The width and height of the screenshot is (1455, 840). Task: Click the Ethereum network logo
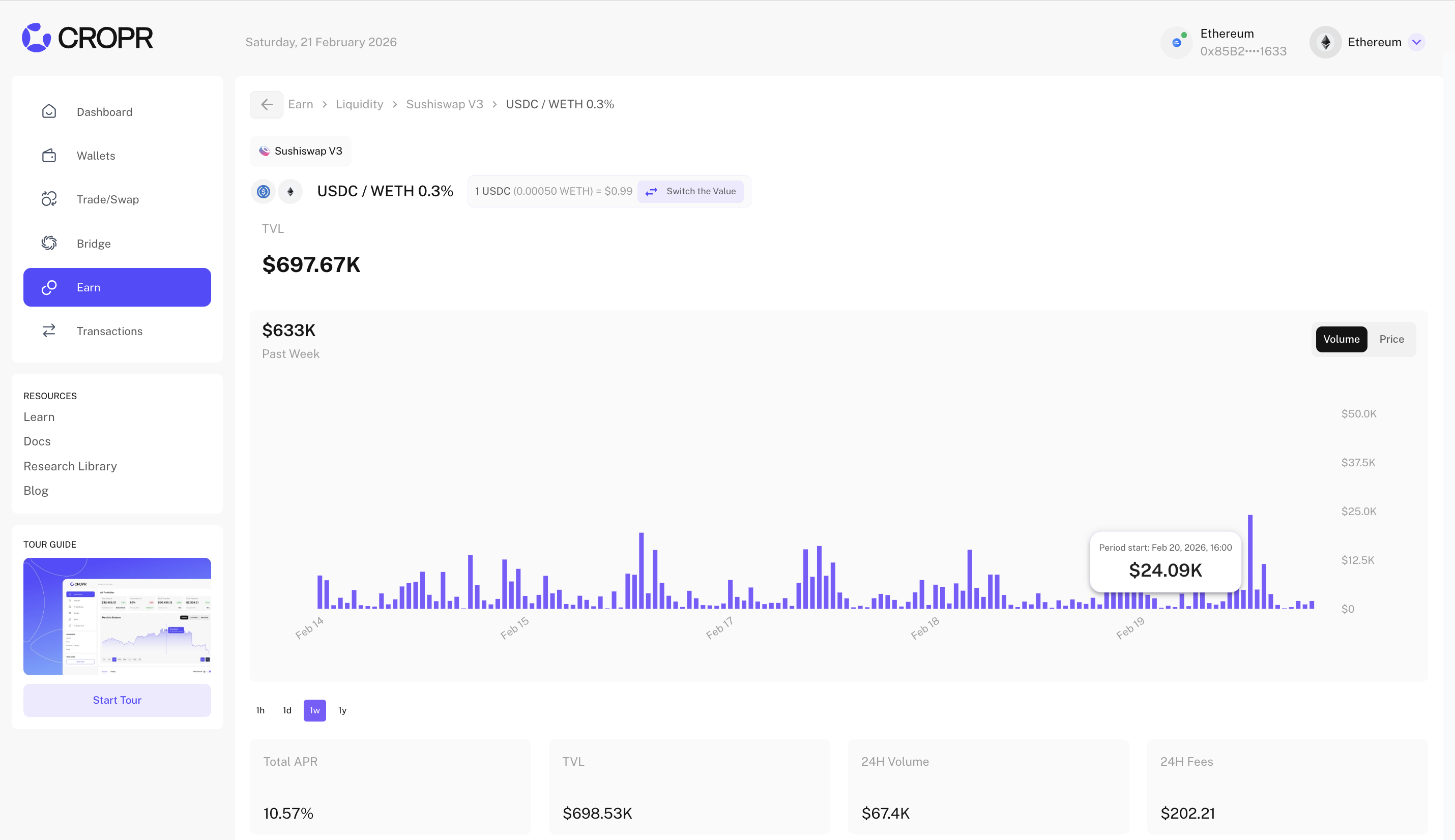click(x=1326, y=42)
